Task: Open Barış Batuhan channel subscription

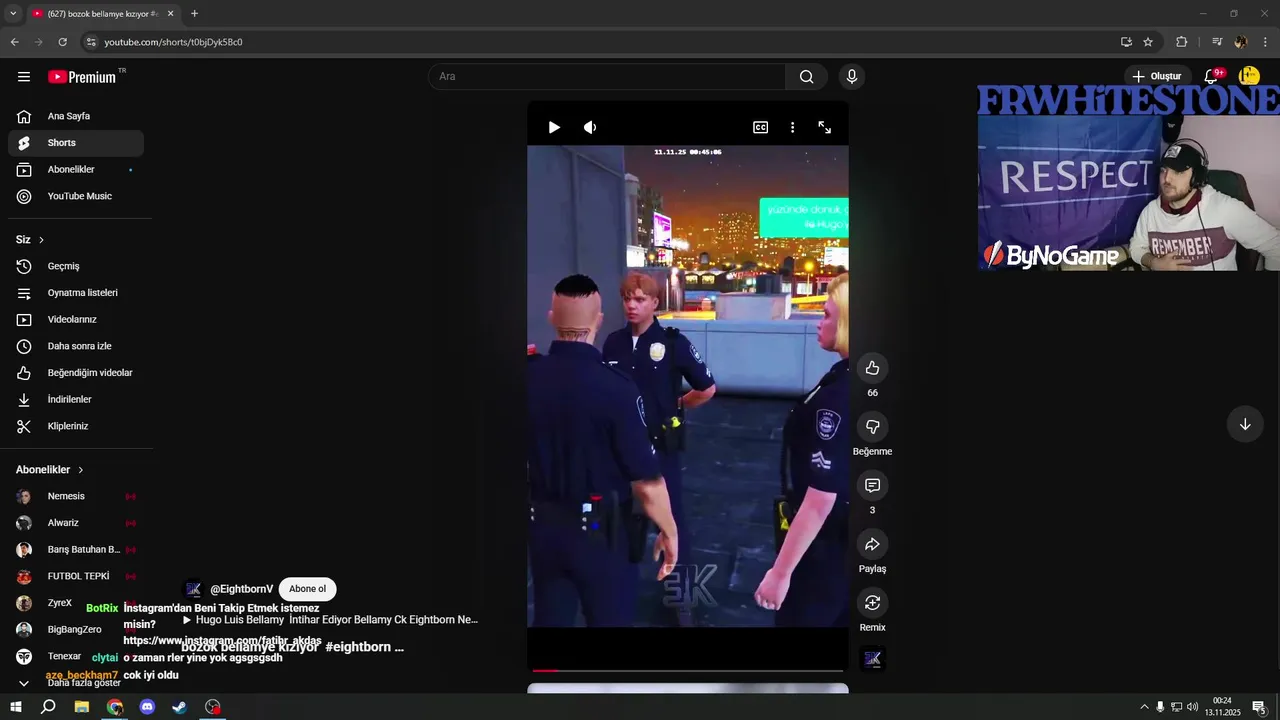Action: (76, 550)
